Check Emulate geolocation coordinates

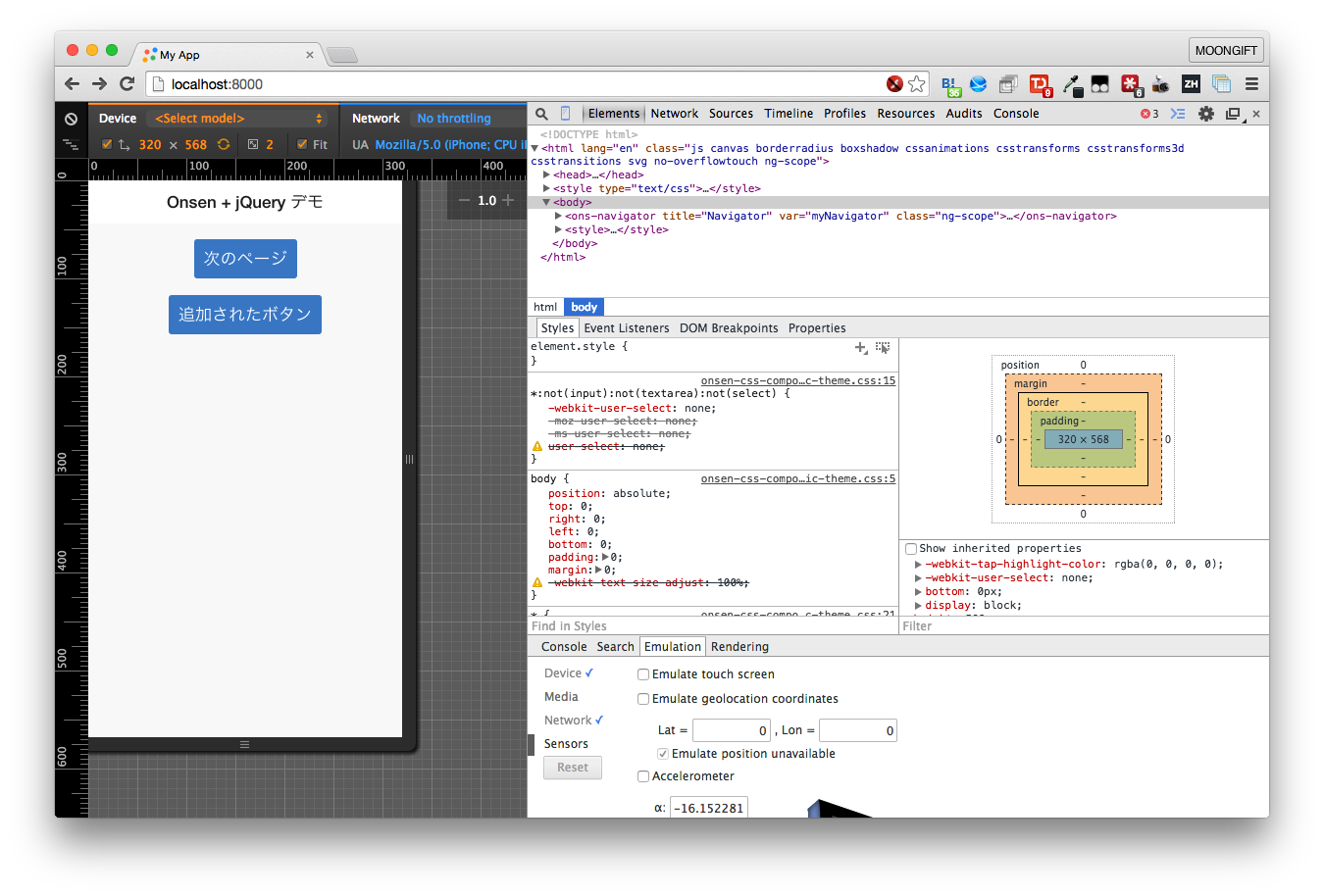coord(643,699)
